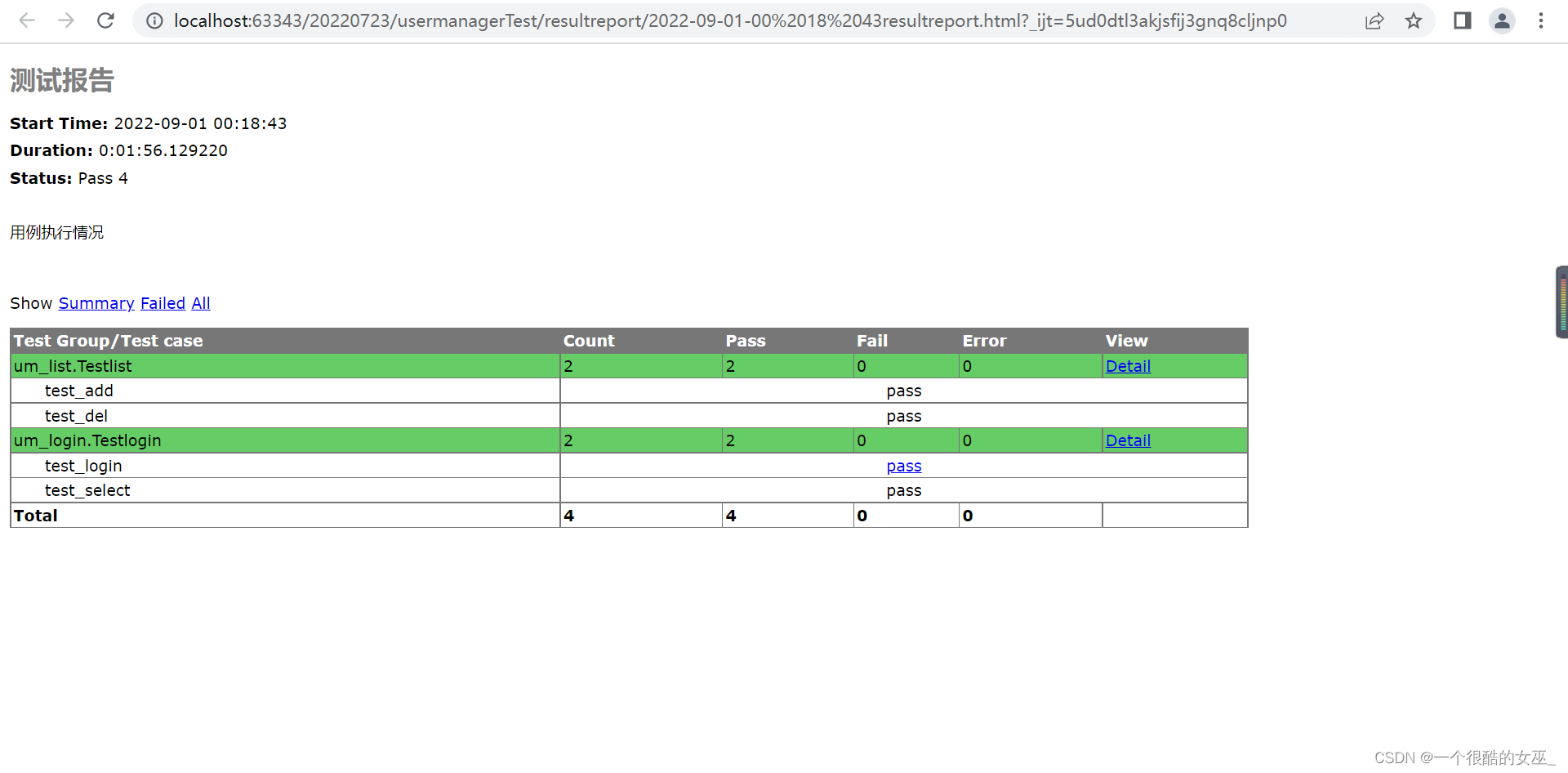Go back to the previous page

[27, 20]
